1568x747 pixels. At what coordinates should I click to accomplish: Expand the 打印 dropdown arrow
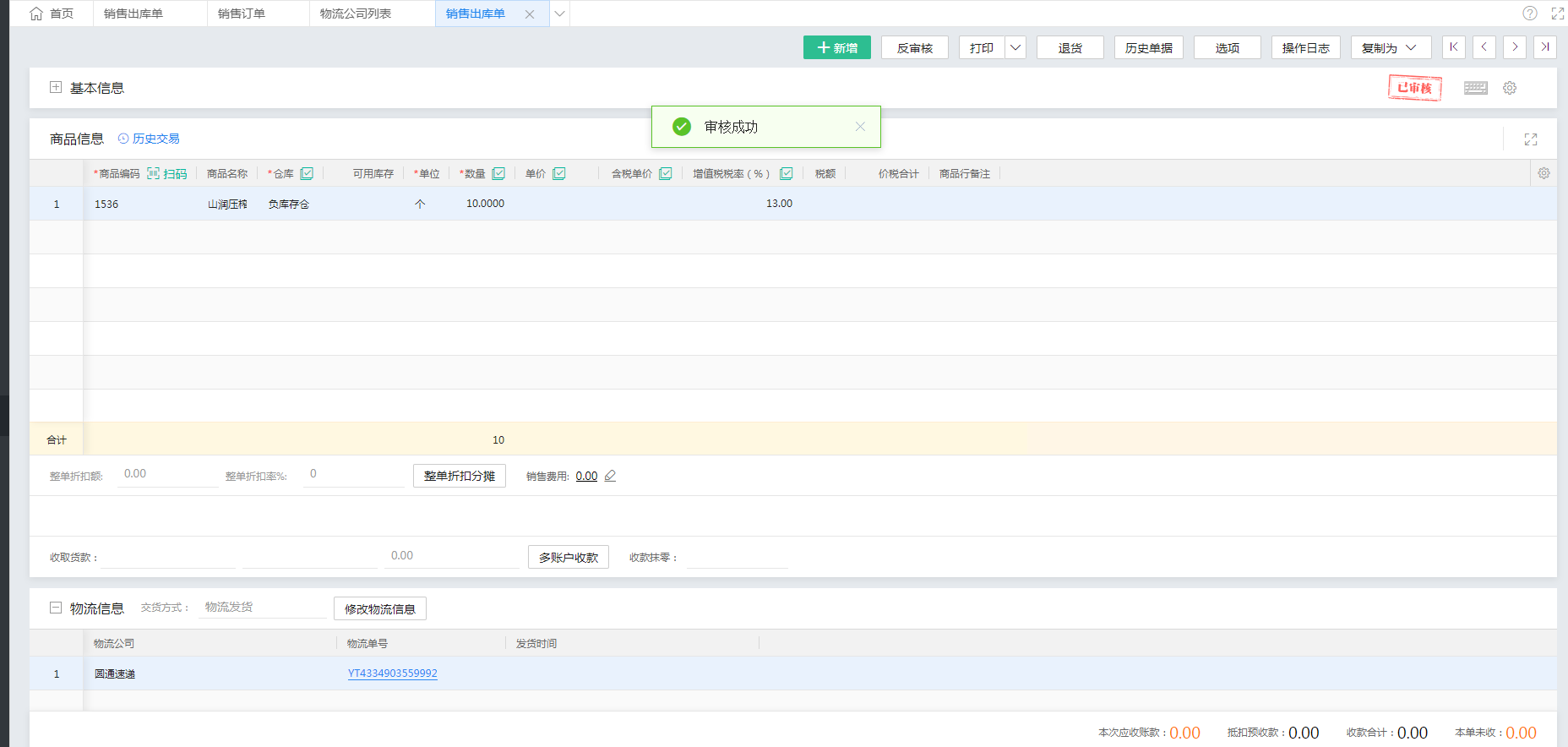(1015, 47)
